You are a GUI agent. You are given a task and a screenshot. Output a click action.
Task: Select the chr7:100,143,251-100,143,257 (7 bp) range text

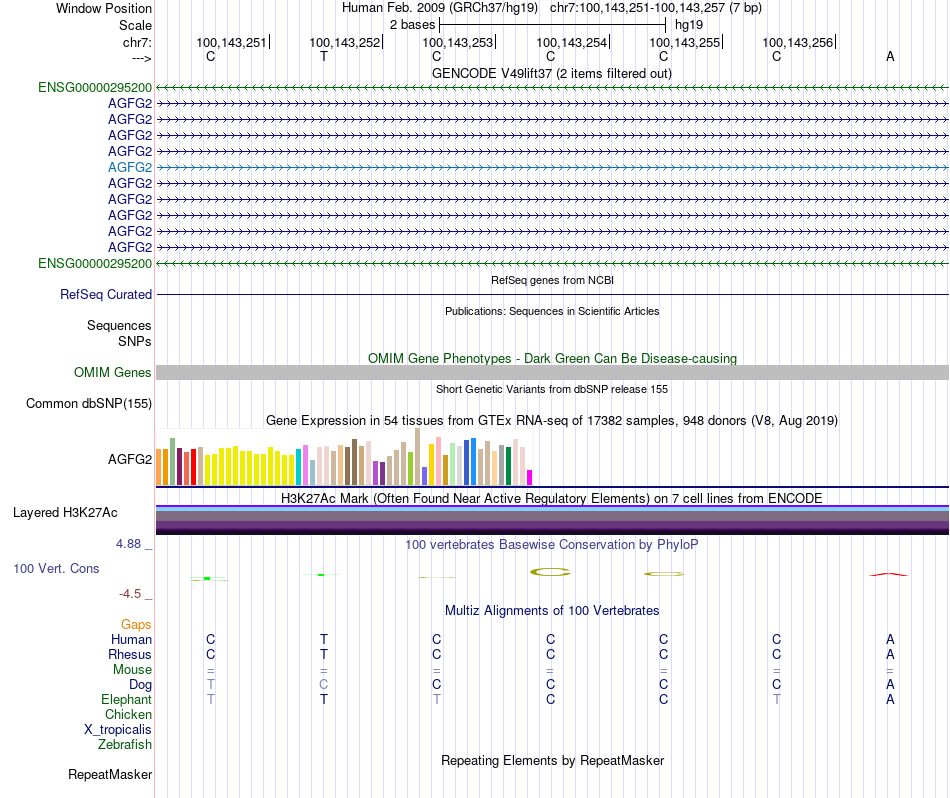(656, 8)
